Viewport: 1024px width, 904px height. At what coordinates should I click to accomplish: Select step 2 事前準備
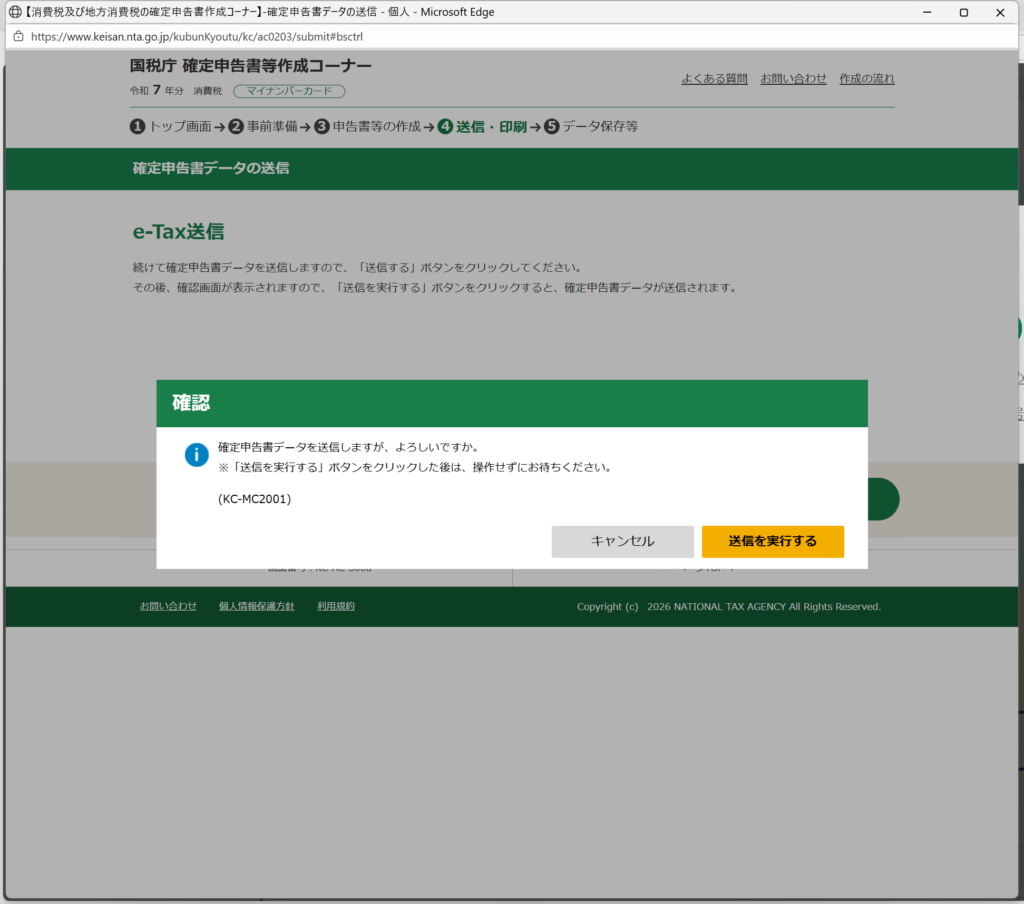click(x=264, y=127)
